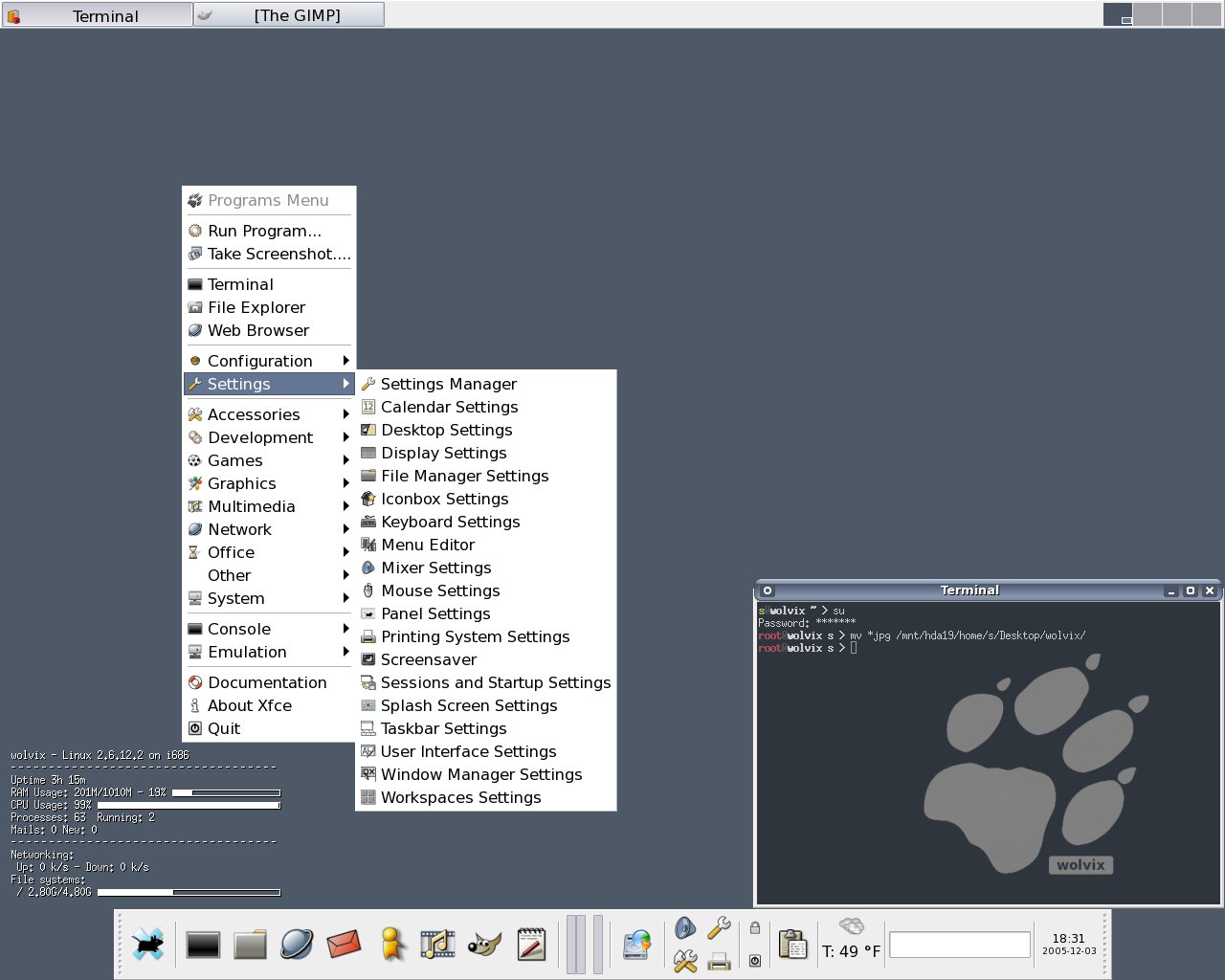Click the weather cloud icon showing 49 °F
The width and height of the screenshot is (1225, 980).
tap(851, 925)
